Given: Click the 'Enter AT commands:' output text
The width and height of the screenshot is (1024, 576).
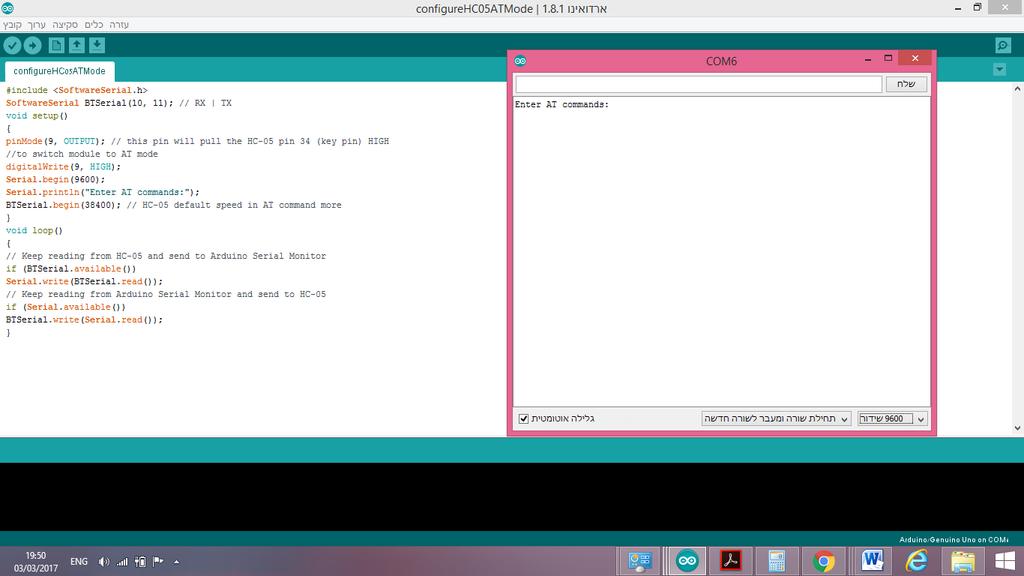Looking at the screenshot, I should coord(562,104).
